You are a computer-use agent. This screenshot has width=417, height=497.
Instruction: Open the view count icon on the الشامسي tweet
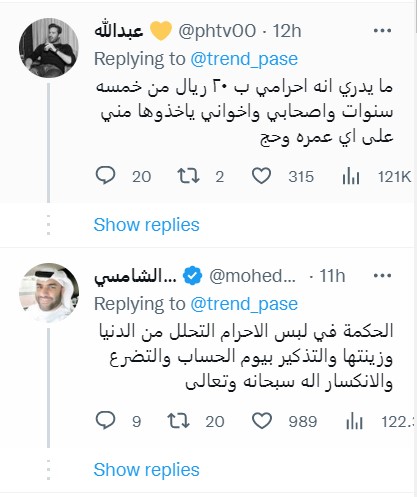pos(354,421)
